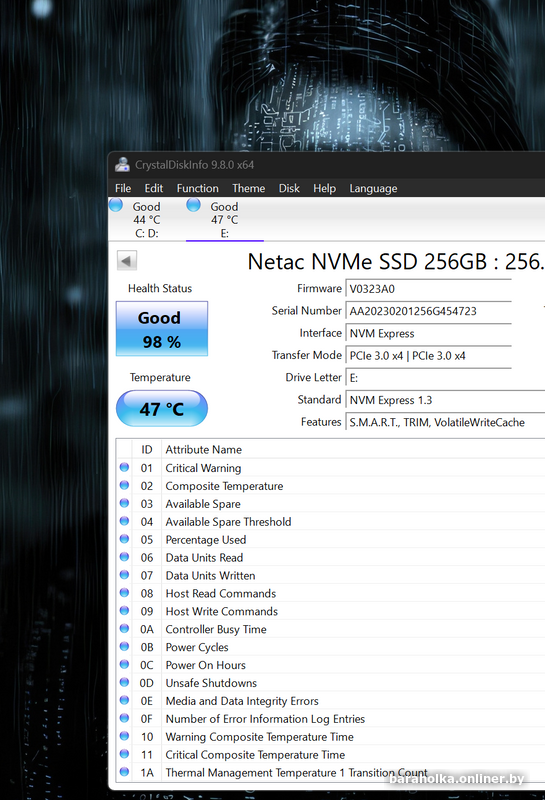The width and height of the screenshot is (545, 800).
Task: Click the Interface field NVM Express
Action: 429,333
